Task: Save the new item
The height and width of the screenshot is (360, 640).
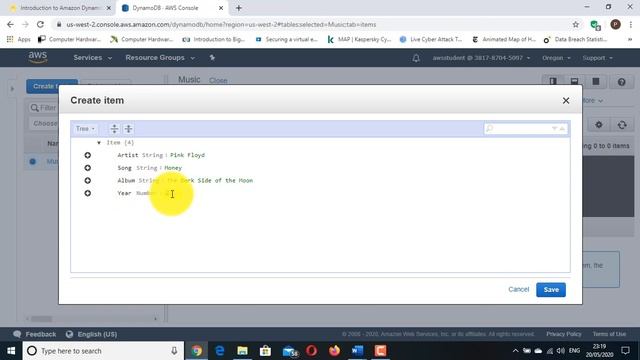Action: [x=551, y=289]
